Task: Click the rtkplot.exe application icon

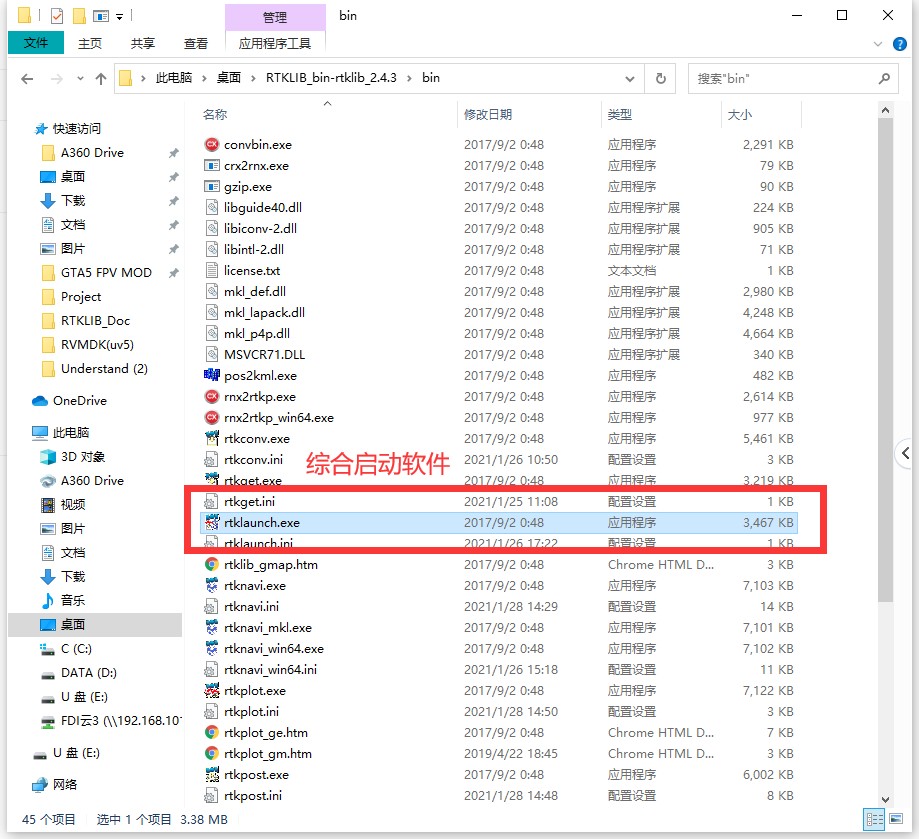Action: 212,690
